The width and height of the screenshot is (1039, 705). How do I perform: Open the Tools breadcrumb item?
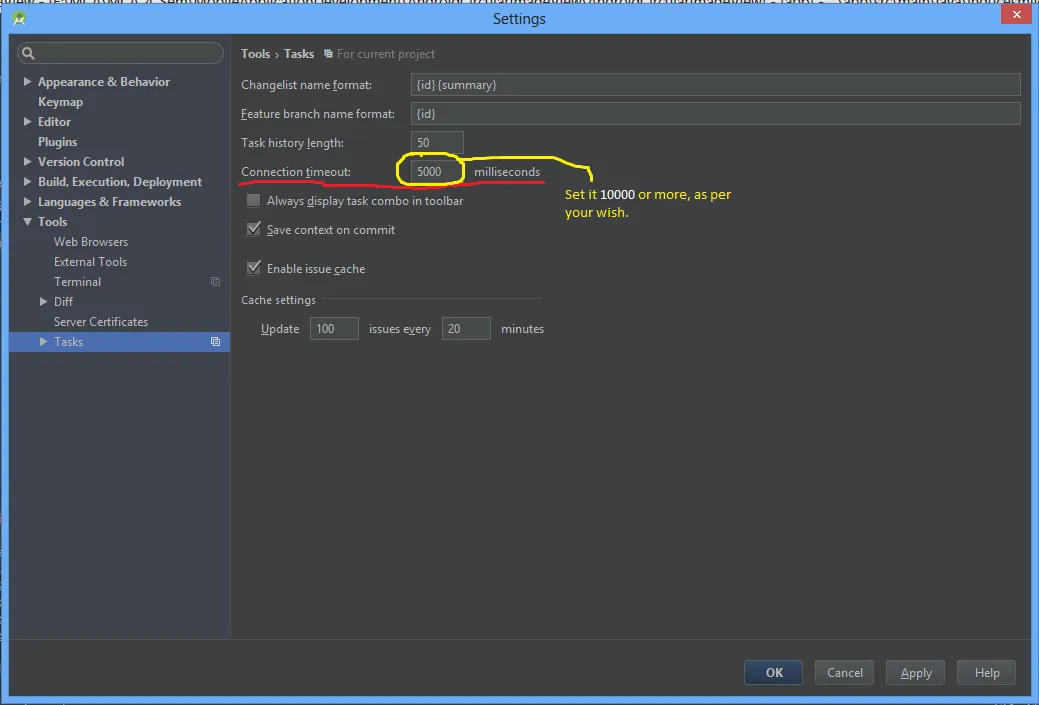click(255, 54)
